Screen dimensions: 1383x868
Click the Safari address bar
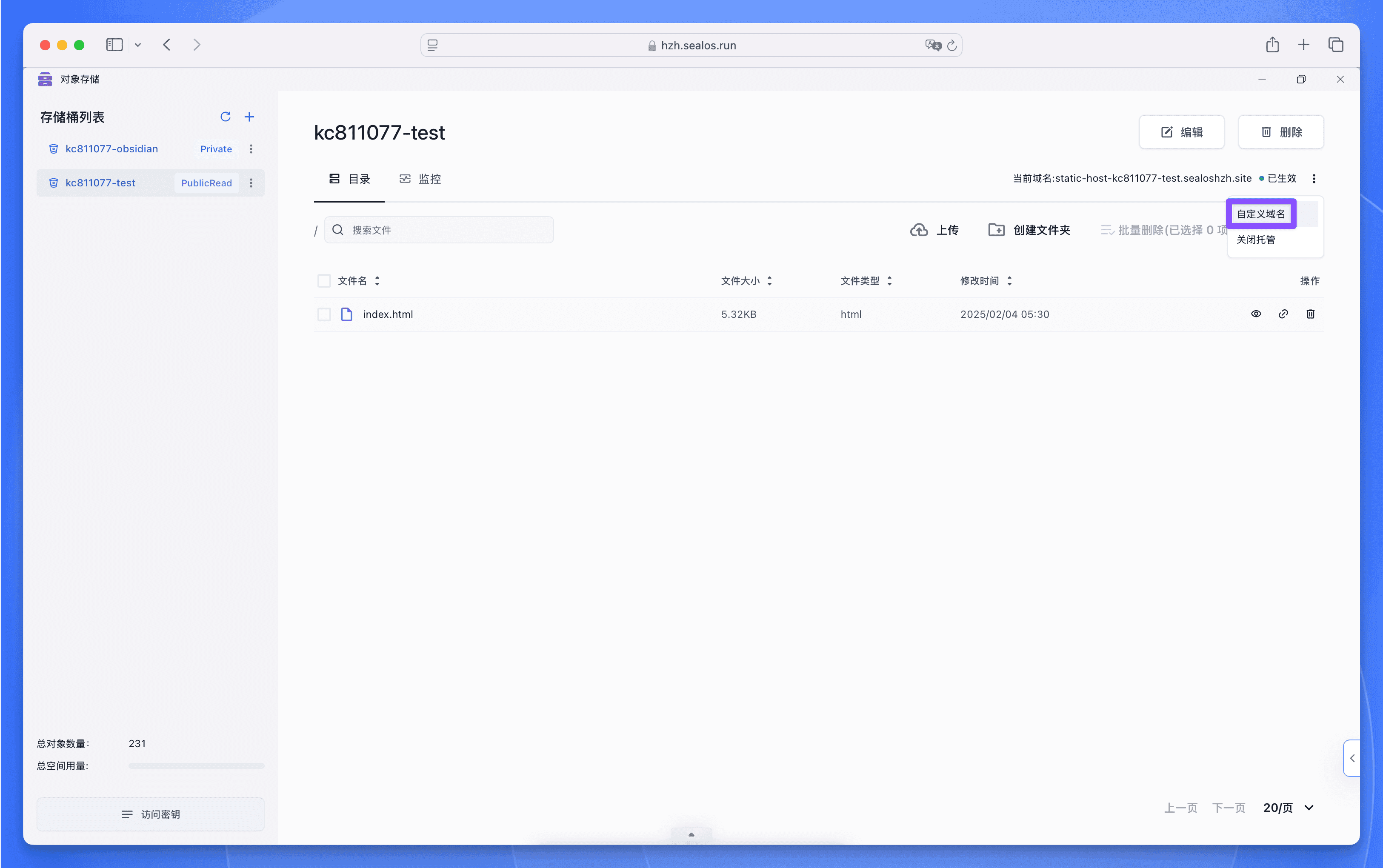coord(691,46)
